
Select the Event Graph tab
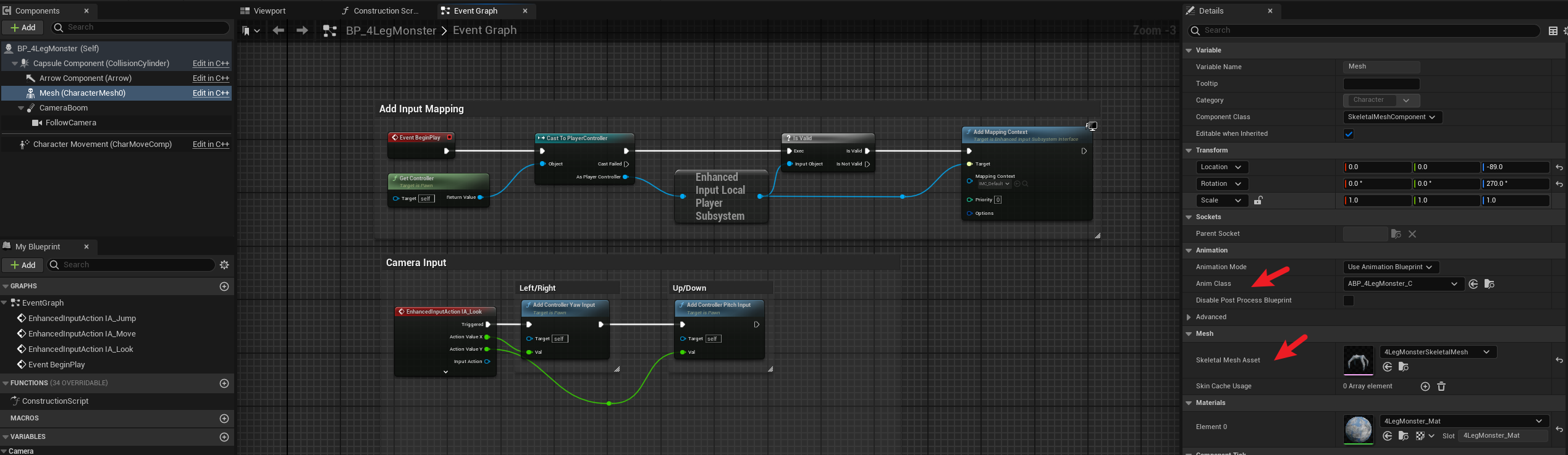(476, 11)
